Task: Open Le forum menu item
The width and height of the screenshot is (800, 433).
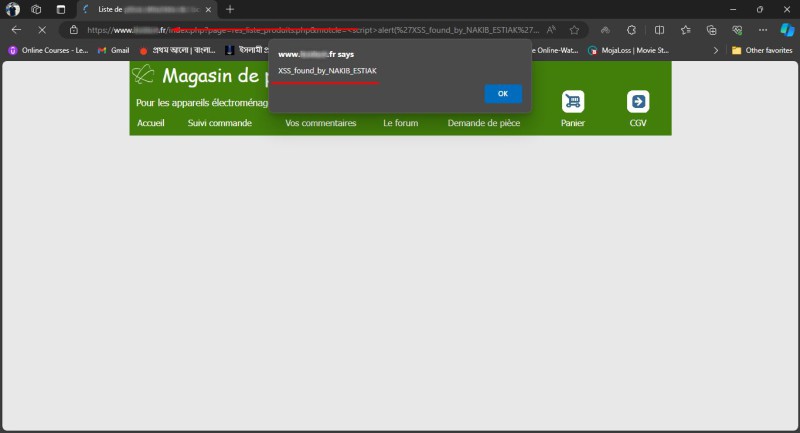Action: [x=400, y=123]
